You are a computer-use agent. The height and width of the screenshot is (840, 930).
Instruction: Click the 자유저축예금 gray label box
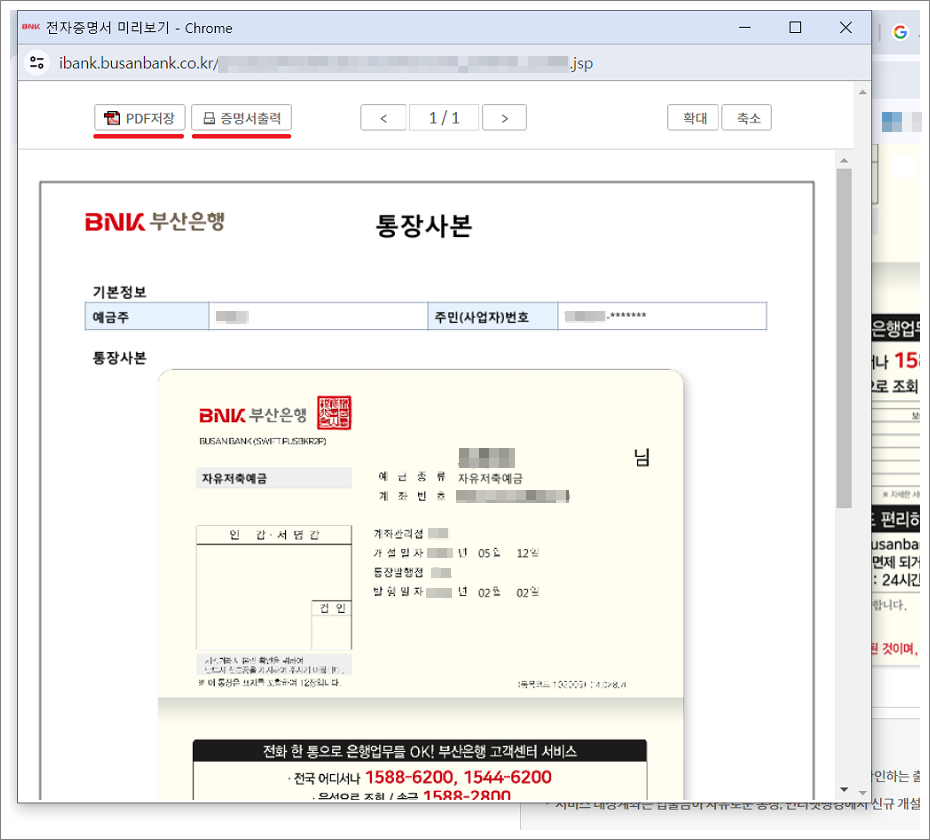pos(273,478)
